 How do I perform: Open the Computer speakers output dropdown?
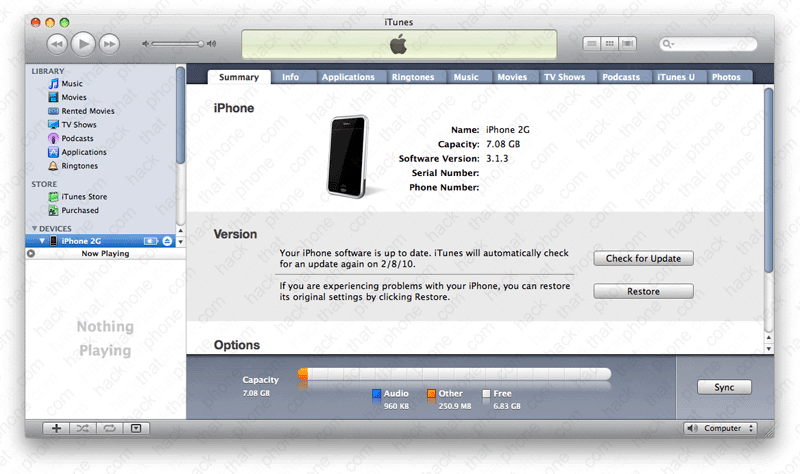(x=720, y=428)
